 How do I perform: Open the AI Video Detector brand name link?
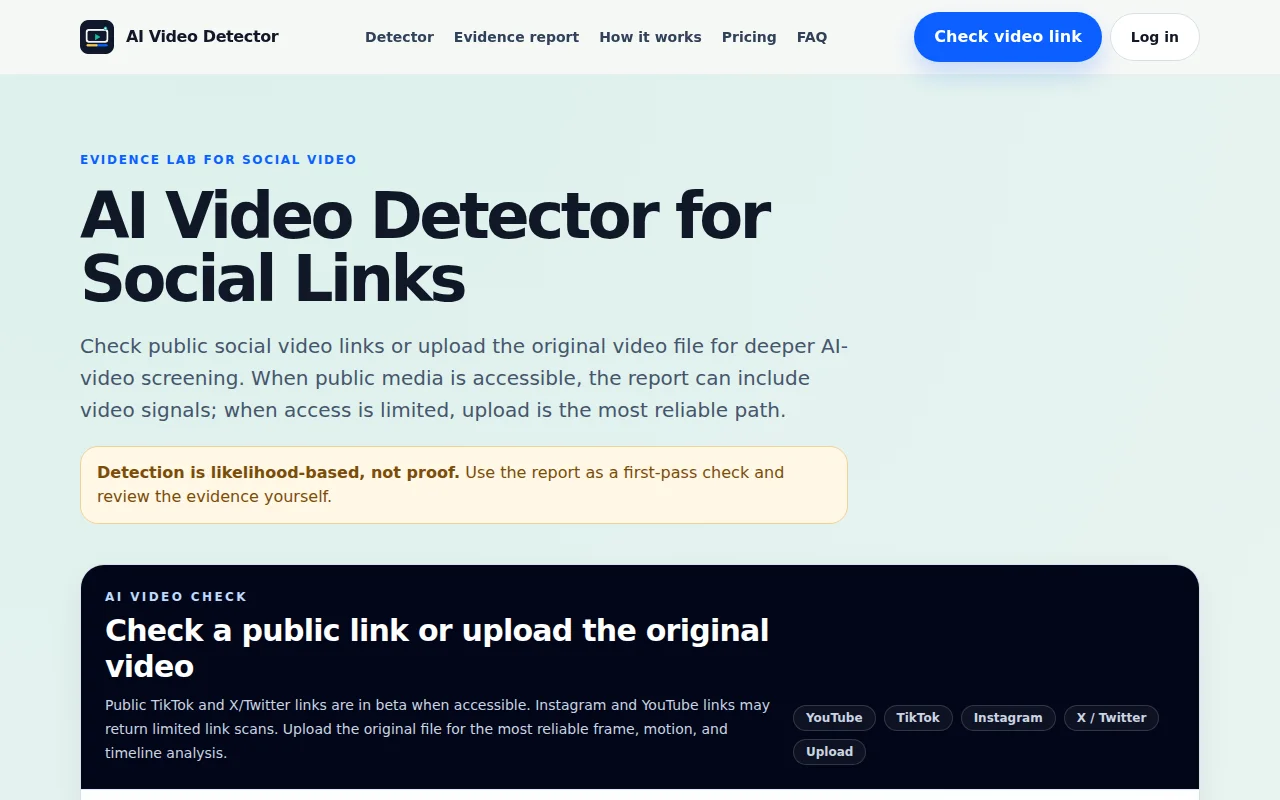[x=202, y=37]
